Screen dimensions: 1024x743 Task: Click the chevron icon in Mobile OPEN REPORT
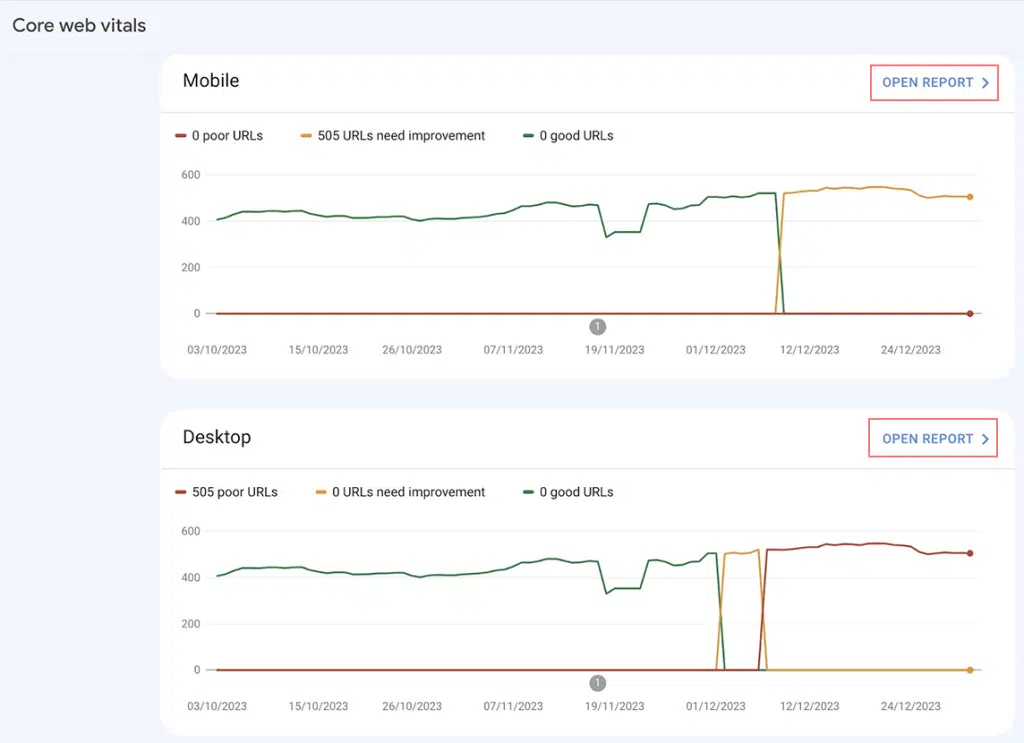click(985, 83)
